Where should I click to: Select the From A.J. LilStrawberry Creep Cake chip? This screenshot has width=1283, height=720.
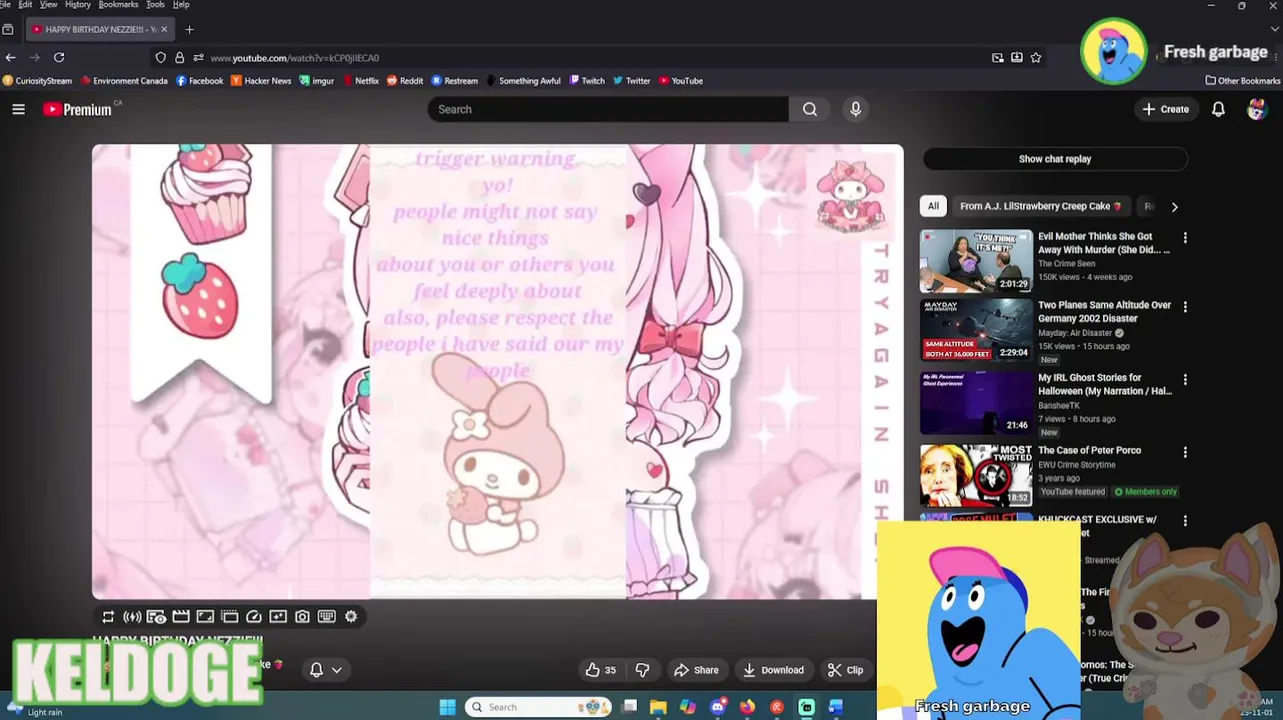1040,206
